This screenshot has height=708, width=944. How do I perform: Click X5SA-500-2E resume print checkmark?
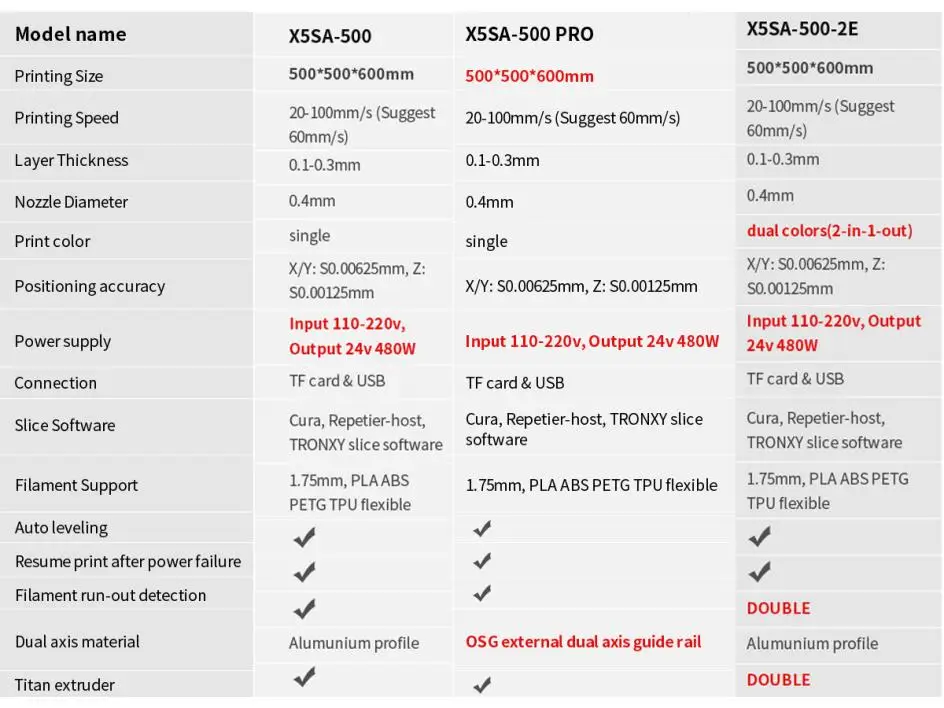click(x=760, y=572)
